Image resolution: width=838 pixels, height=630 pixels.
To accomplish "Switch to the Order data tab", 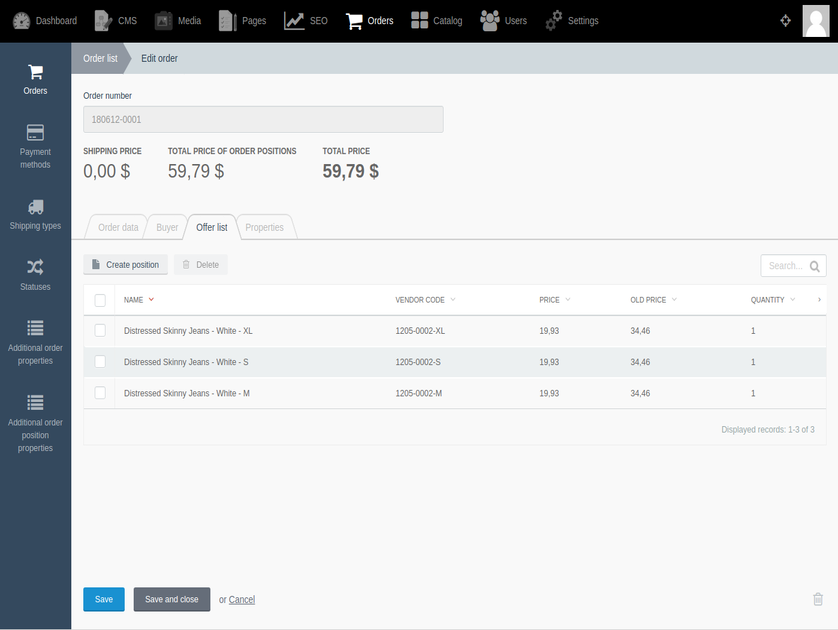I will [x=118, y=227].
